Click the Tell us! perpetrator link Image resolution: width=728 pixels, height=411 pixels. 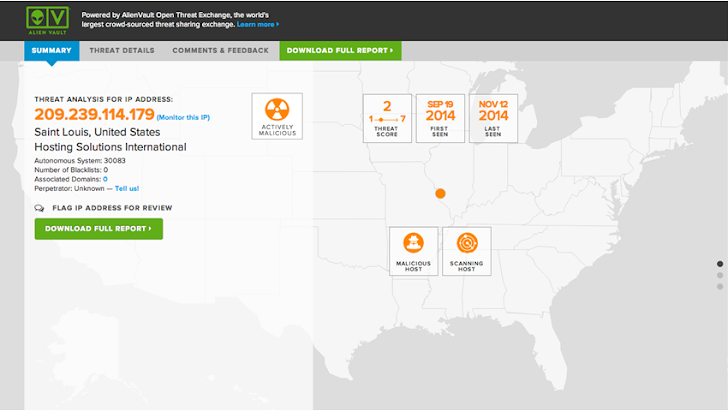coord(127,188)
